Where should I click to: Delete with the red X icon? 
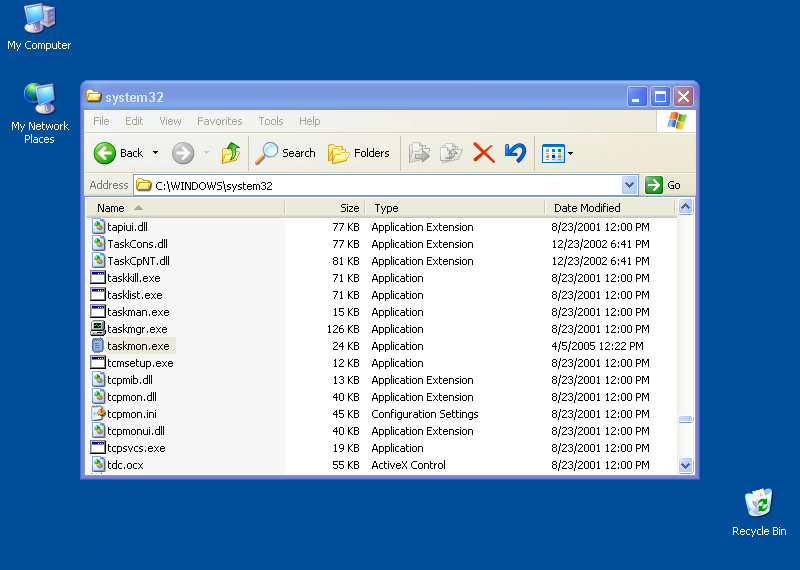(x=483, y=153)
